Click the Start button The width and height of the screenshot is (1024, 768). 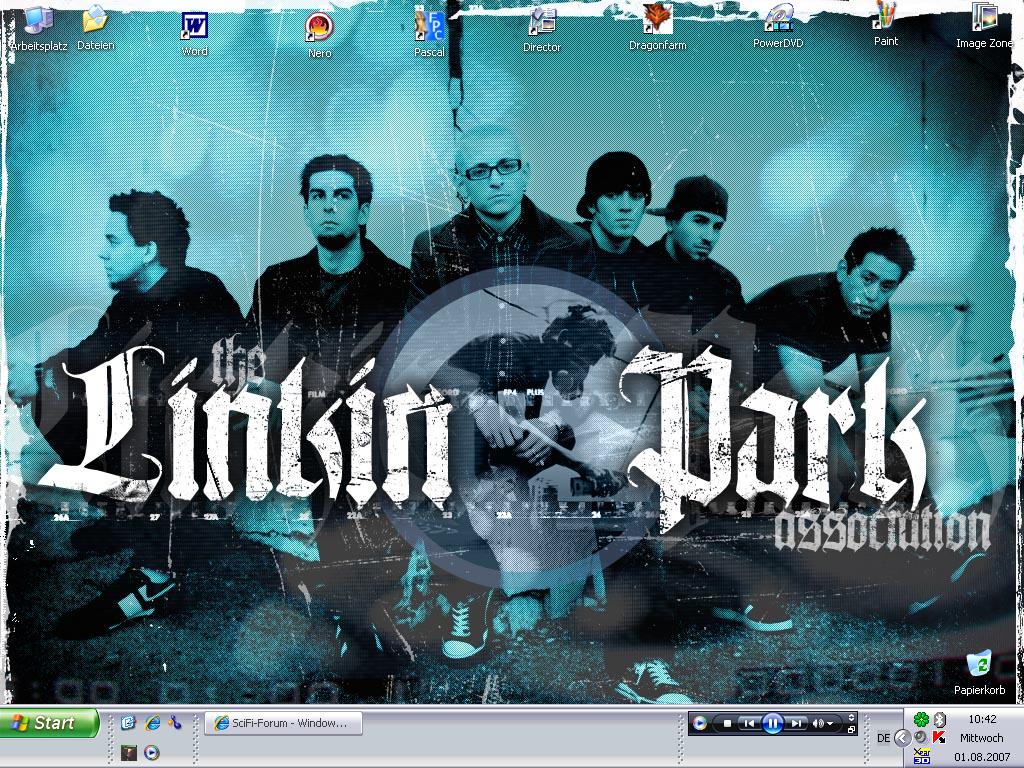[x=50, y=723]
